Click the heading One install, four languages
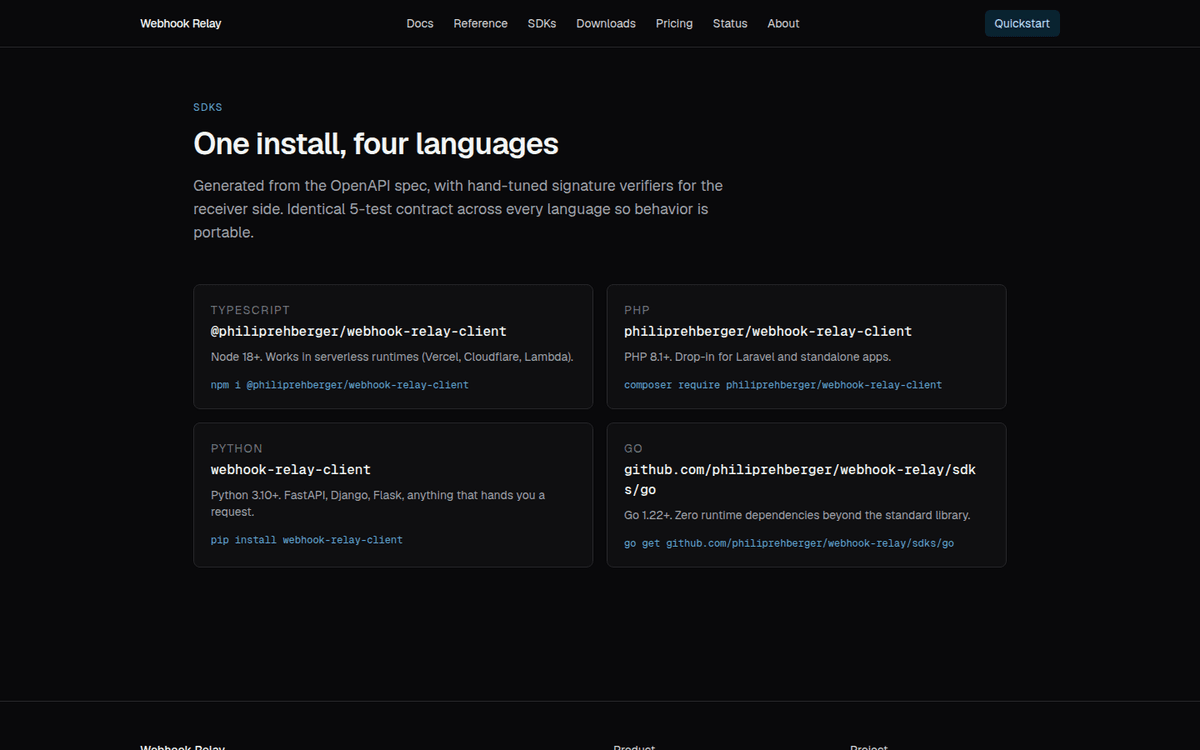Image resolution: width=1200 pixels, height=750 pixels. tap(376, 144)
